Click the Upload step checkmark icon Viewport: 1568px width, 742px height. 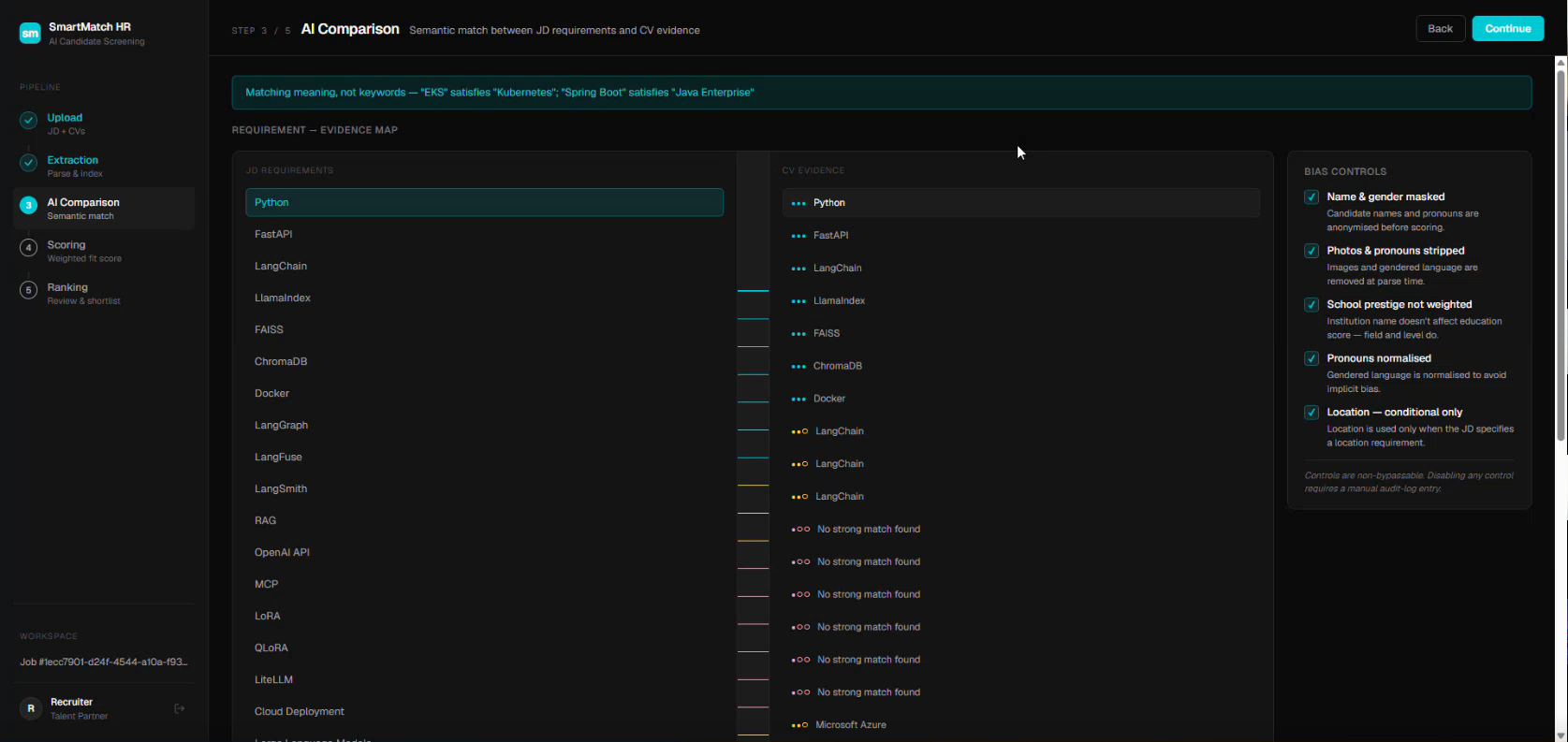pos(29,120)
